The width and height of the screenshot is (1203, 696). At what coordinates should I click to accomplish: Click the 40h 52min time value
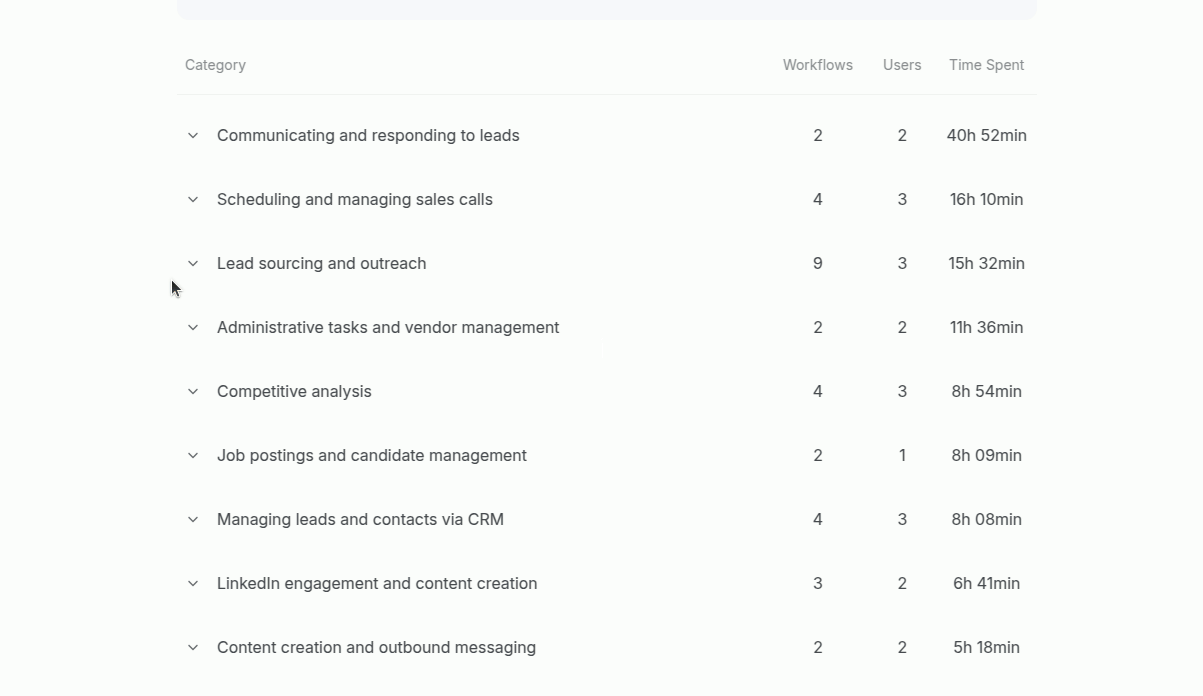[986, 135]
